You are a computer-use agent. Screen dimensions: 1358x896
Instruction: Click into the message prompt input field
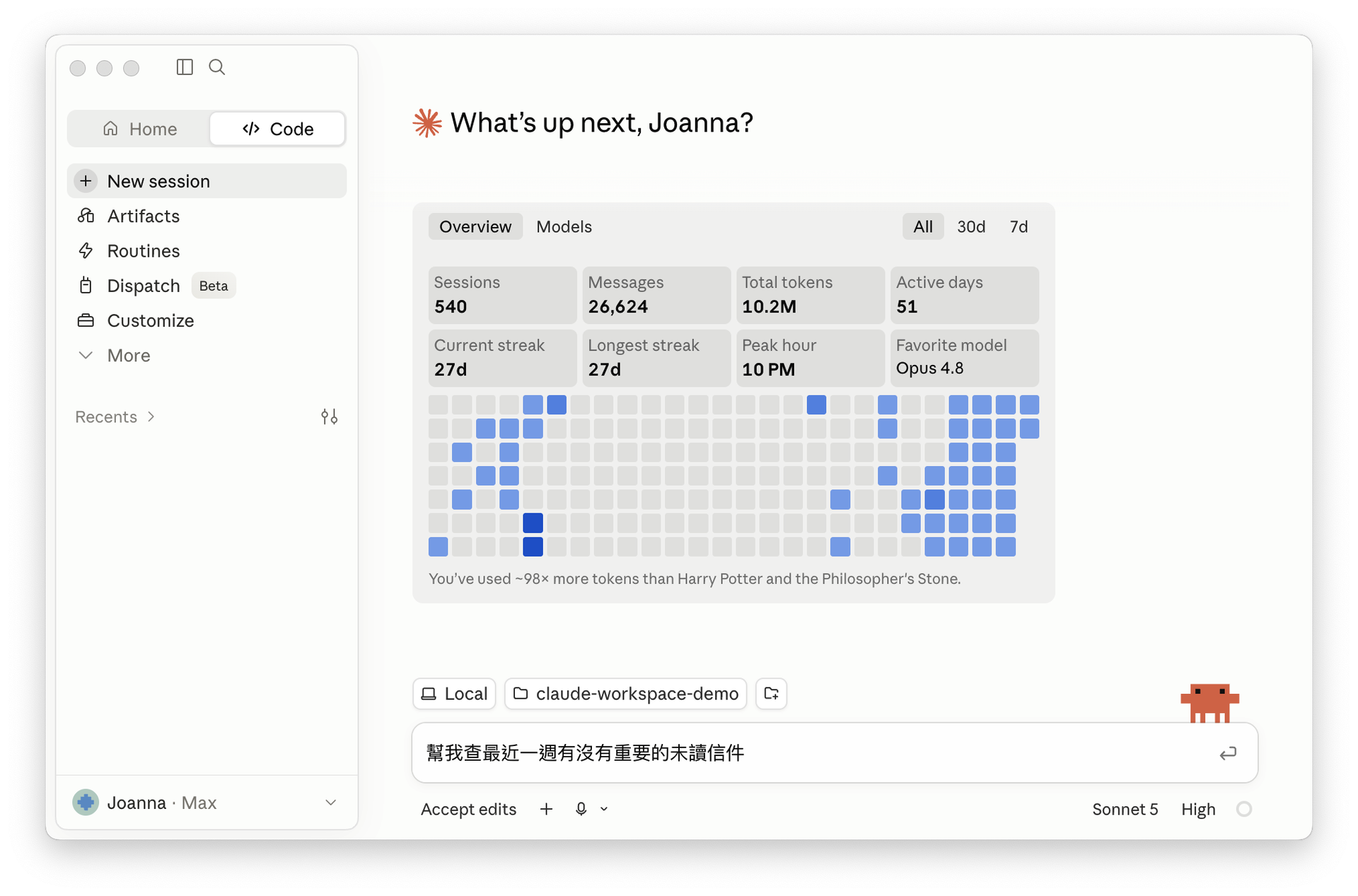click(x=835, y=753)
